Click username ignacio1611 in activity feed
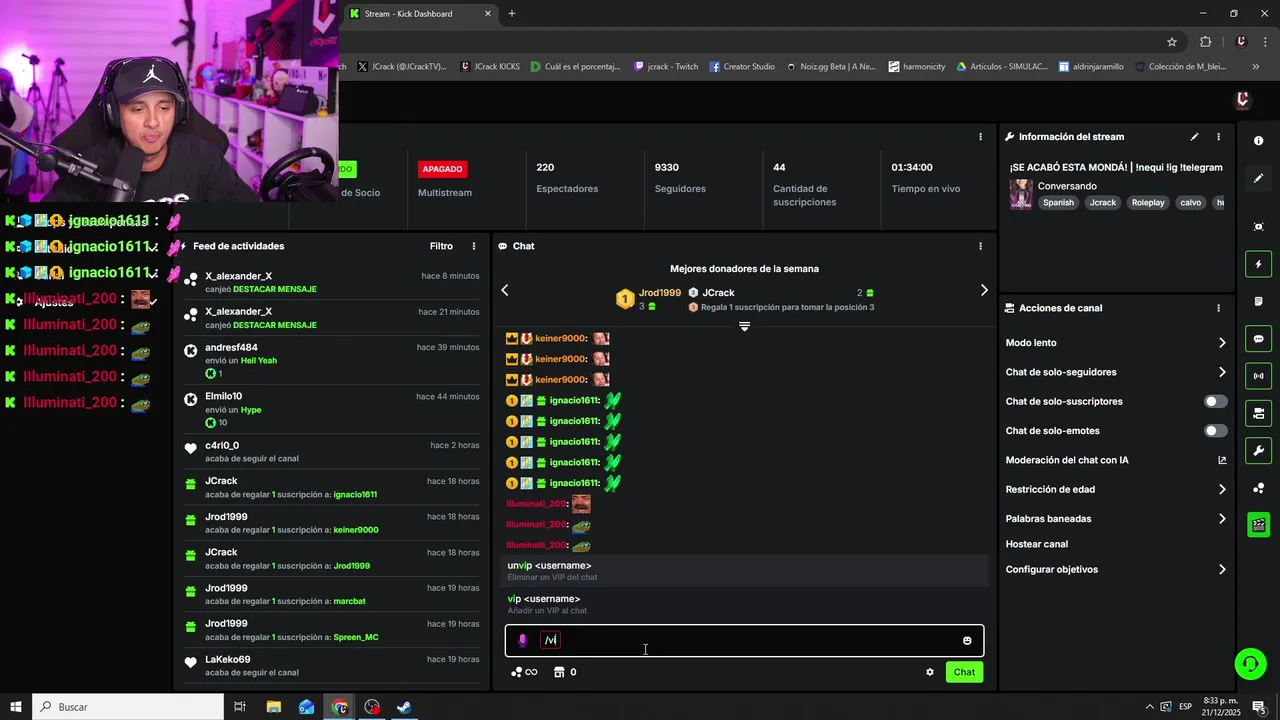The width and height of the screenshot is (1280, 720). pyautogui.click(x=355, y=495)
